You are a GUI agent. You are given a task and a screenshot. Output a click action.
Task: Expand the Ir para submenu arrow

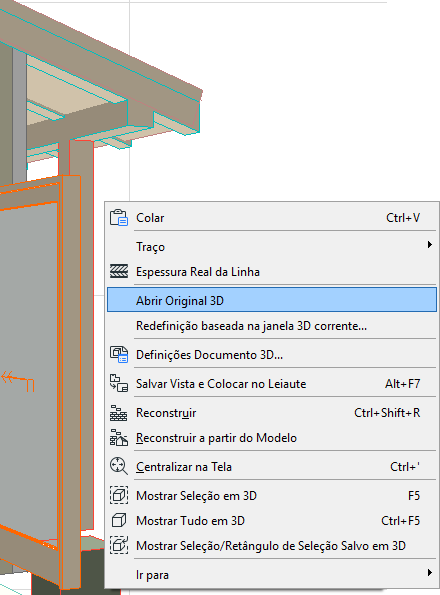429,572
